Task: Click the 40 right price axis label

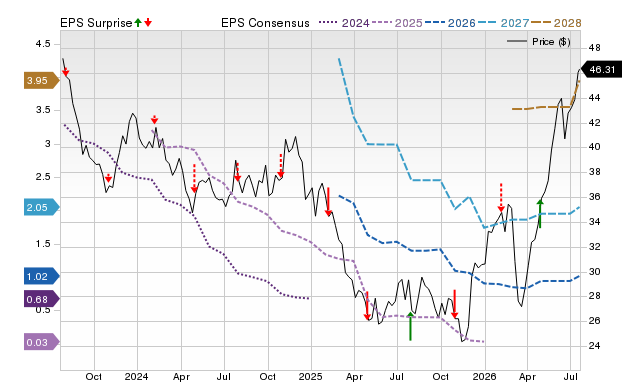Action: 595,147
